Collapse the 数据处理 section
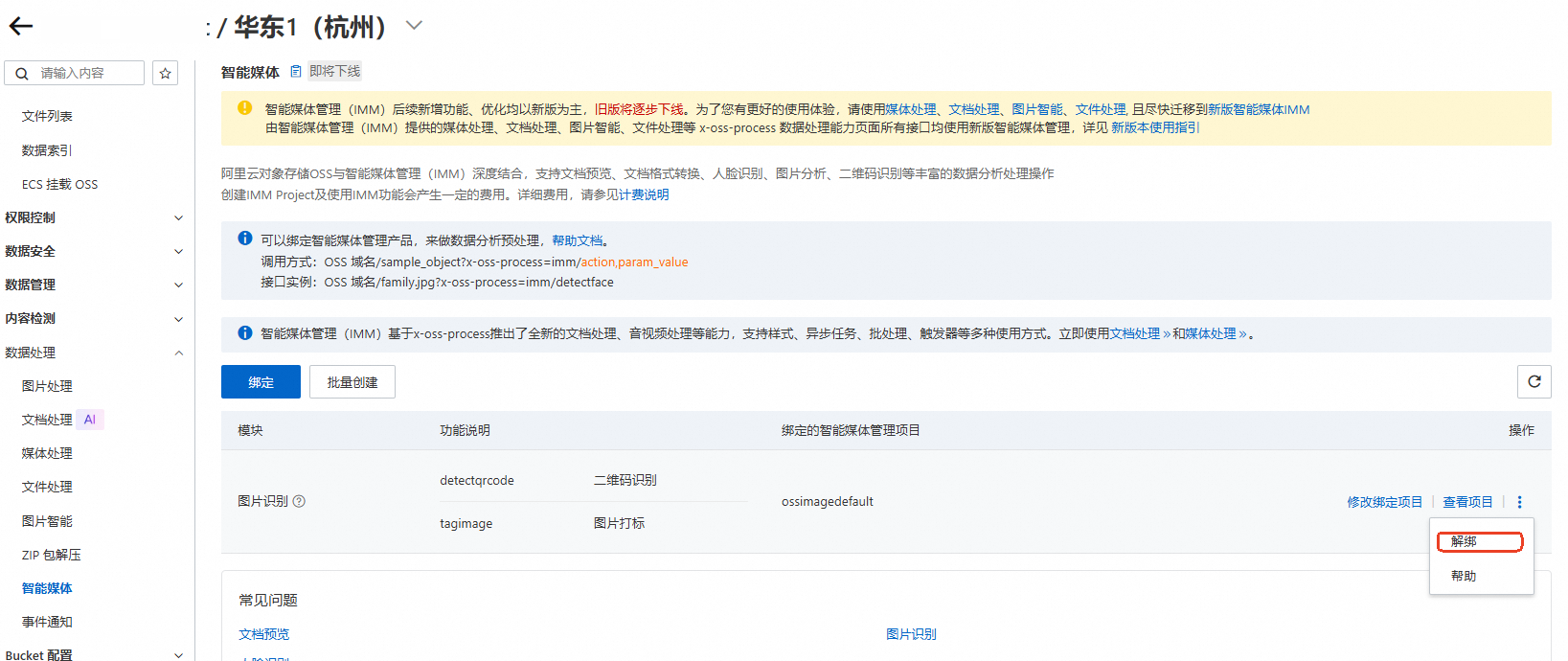The height and width of the screenshot is (661, 1568). (94, 353)
